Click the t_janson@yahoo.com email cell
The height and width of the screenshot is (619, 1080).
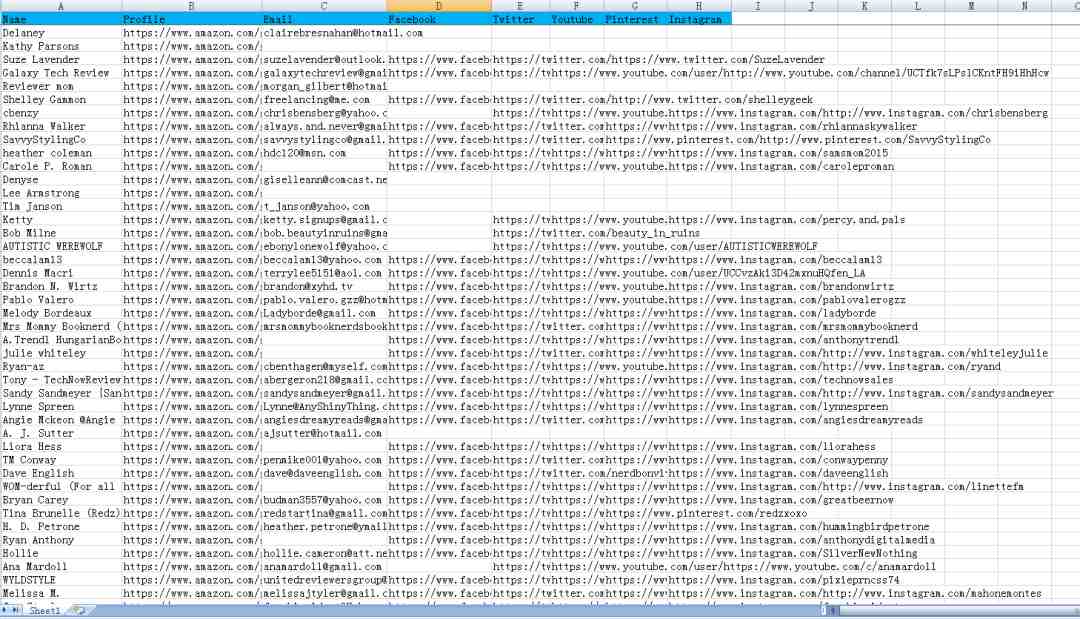click(324, 207)
